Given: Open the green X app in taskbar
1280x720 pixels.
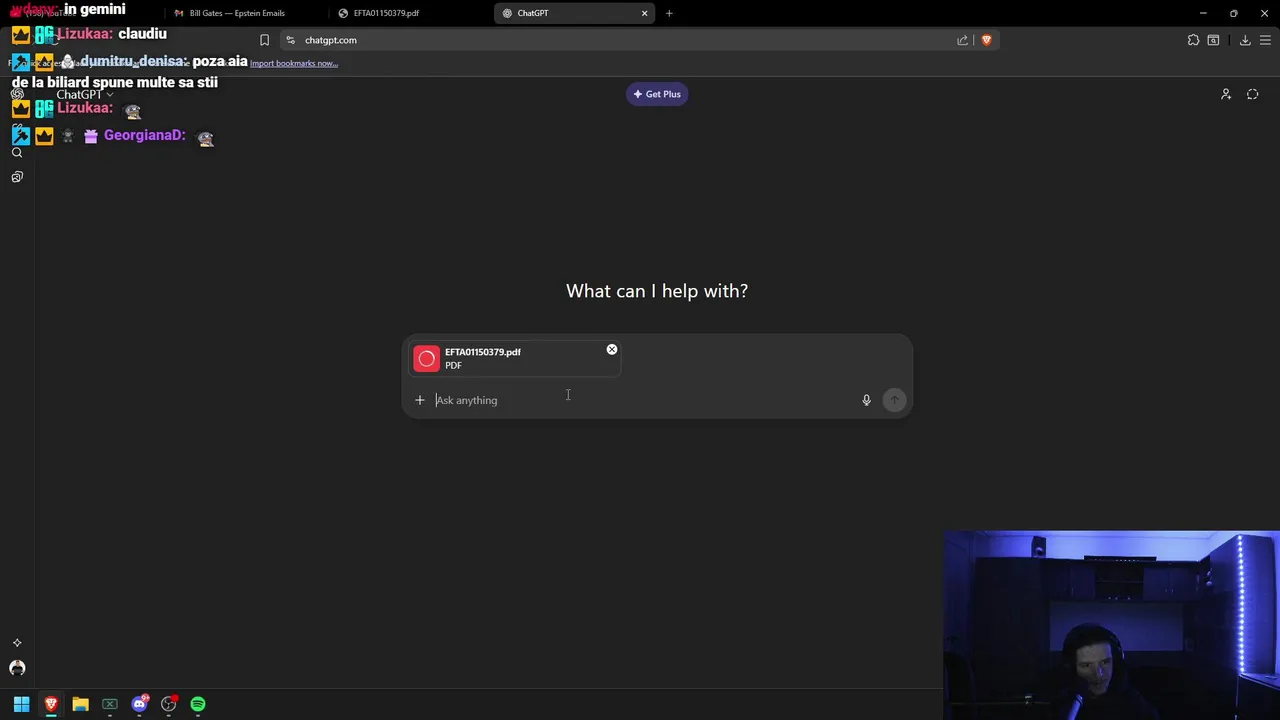Looking at the screenshot, I should pos(110,704).
